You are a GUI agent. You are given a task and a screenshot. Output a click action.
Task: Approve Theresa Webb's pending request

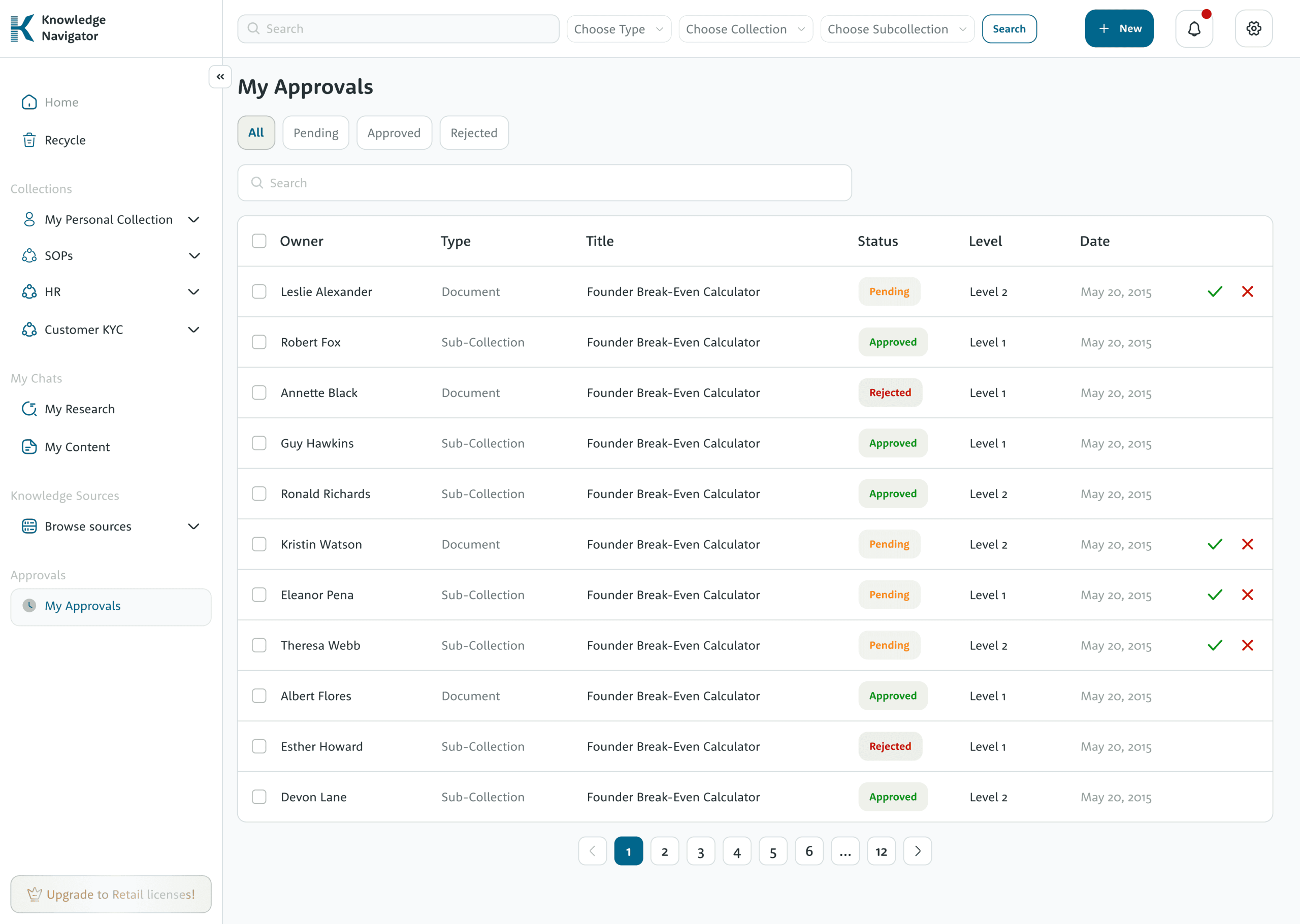[1215, 645]
